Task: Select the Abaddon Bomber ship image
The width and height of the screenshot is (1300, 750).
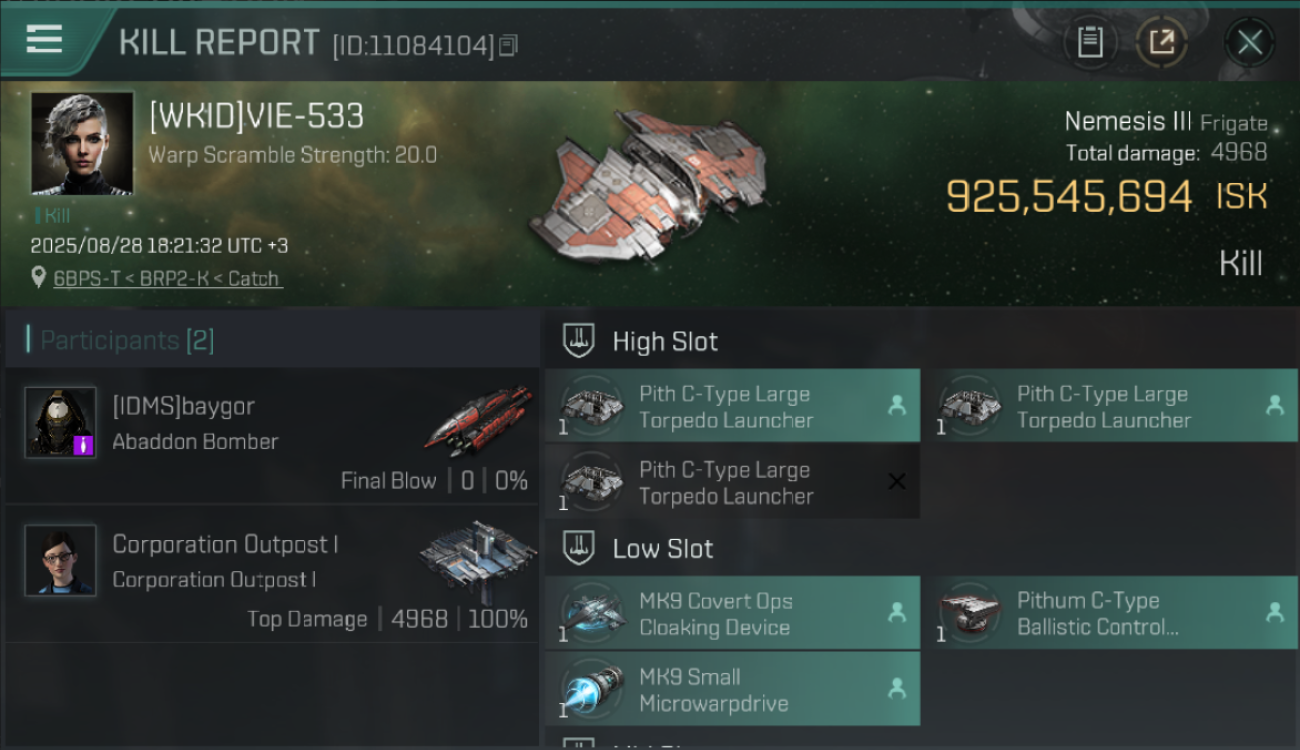Action: tap(478, 421)
